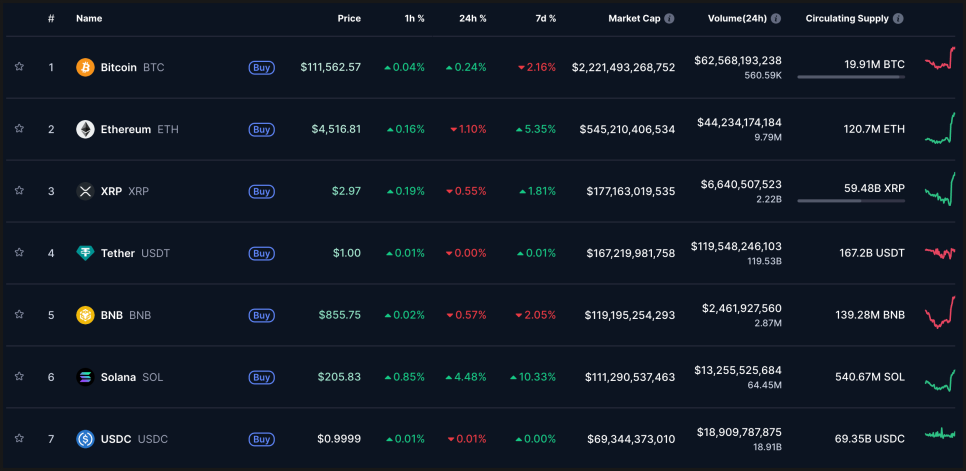Image resolution: width=966 pixels, height=471 pixels.
Task: Sort by the 1h % column header
Action: coord(413,18)
